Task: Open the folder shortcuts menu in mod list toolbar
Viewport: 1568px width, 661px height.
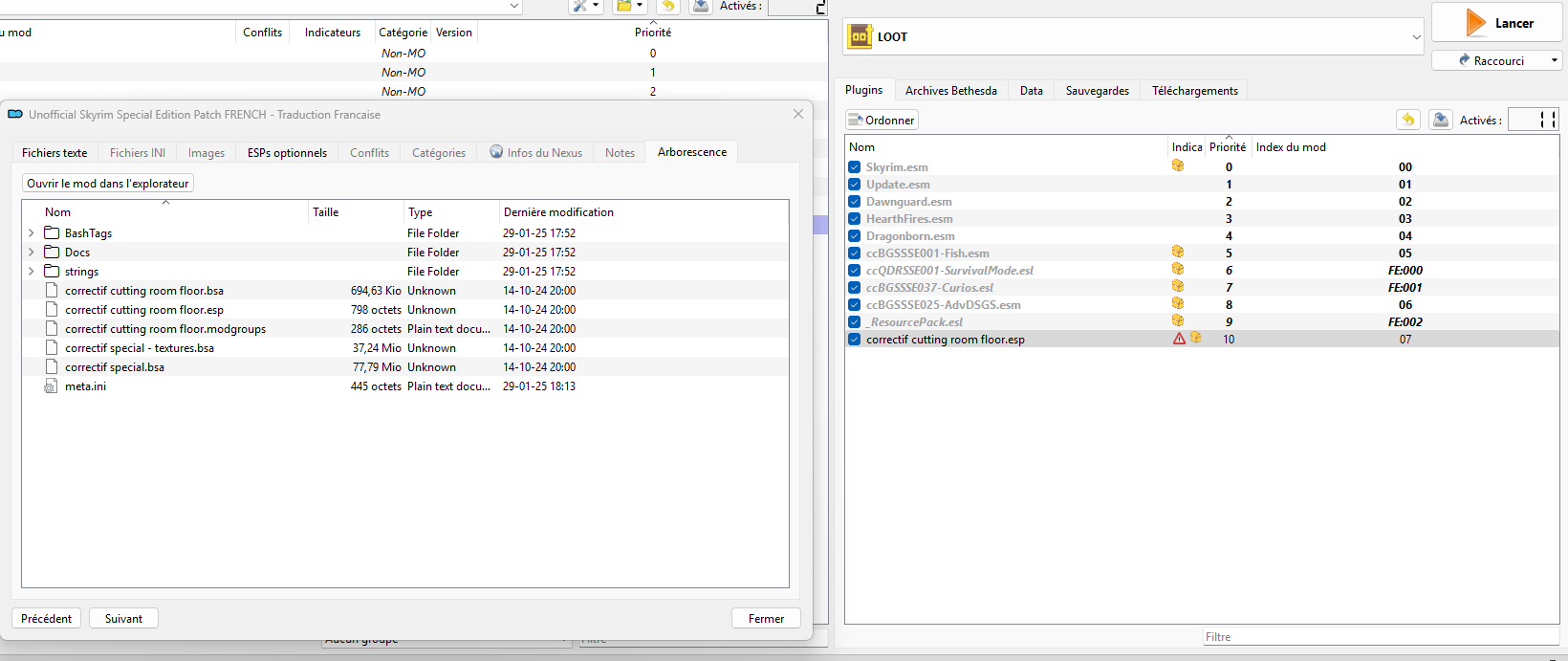Action: point(629,6)
